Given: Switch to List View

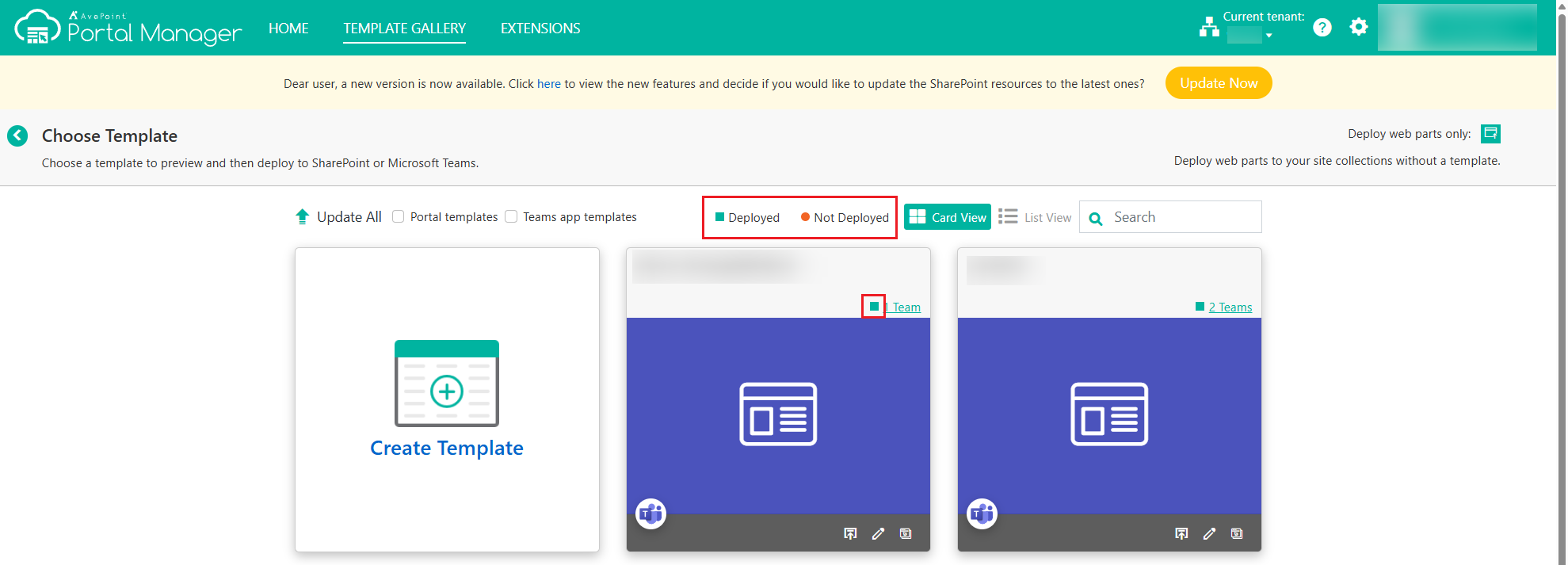Looking at the screenshot, I should 1035,217.
